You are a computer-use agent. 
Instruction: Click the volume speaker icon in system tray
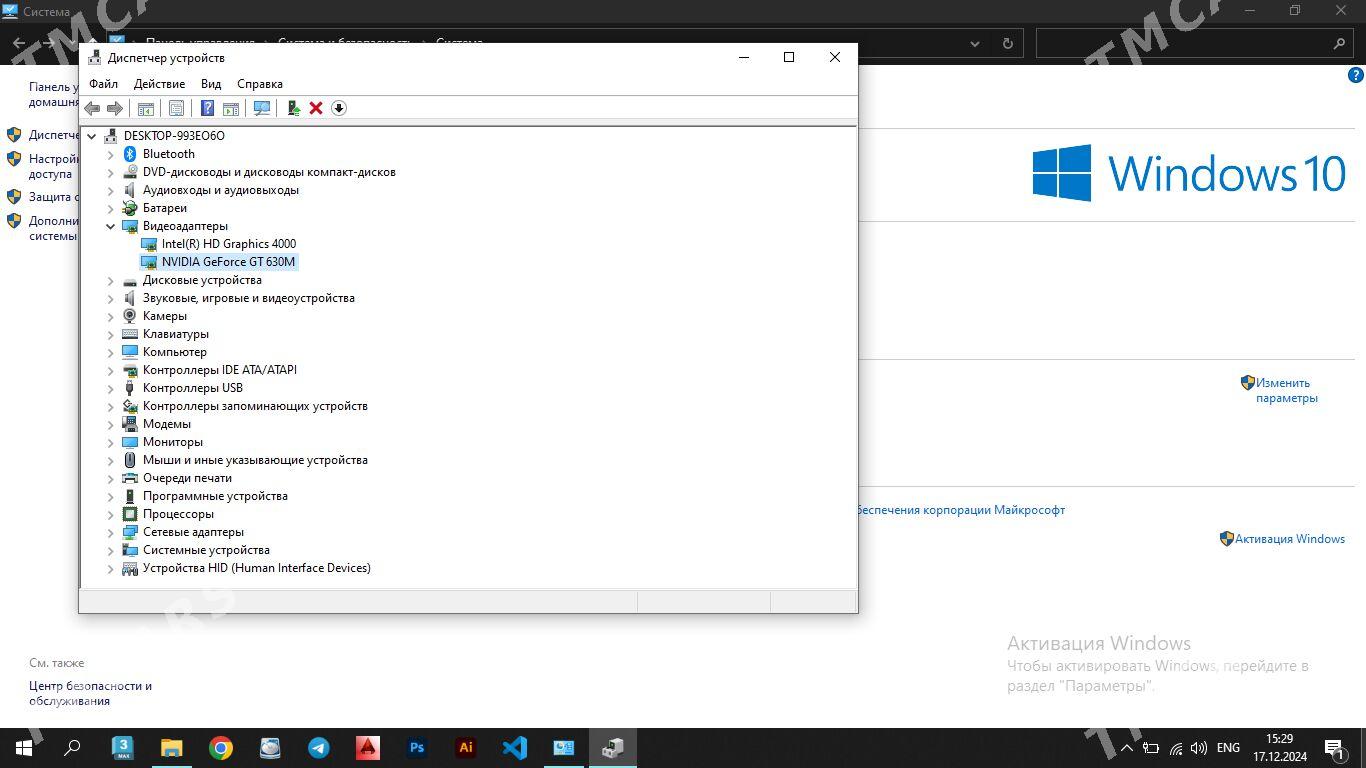[1199, 748]
